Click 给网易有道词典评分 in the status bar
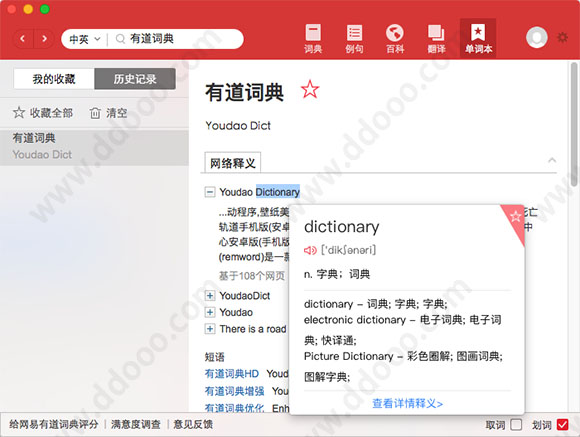 (x=54, y=424)
